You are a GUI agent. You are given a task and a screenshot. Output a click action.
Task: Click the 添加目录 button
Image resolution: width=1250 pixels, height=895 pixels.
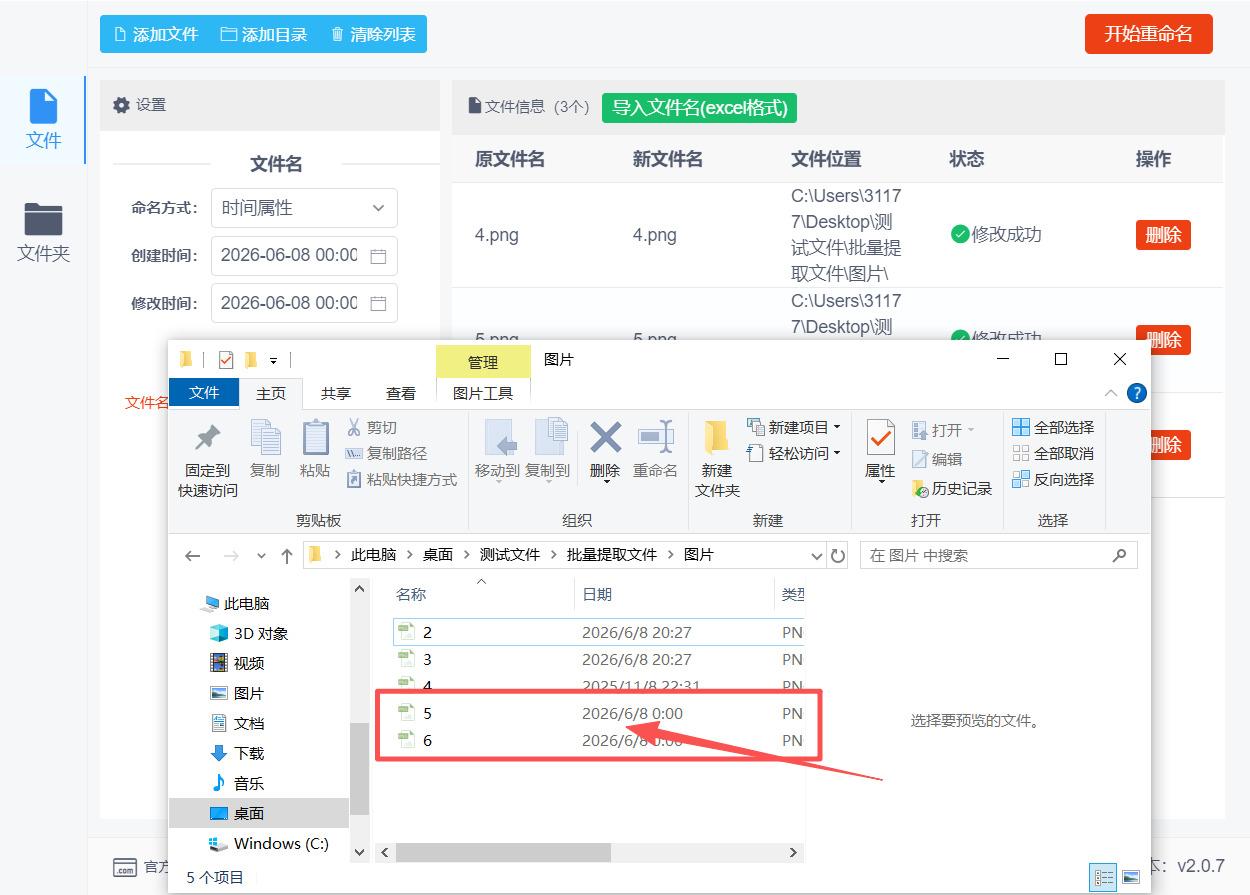tap(264, 34)
